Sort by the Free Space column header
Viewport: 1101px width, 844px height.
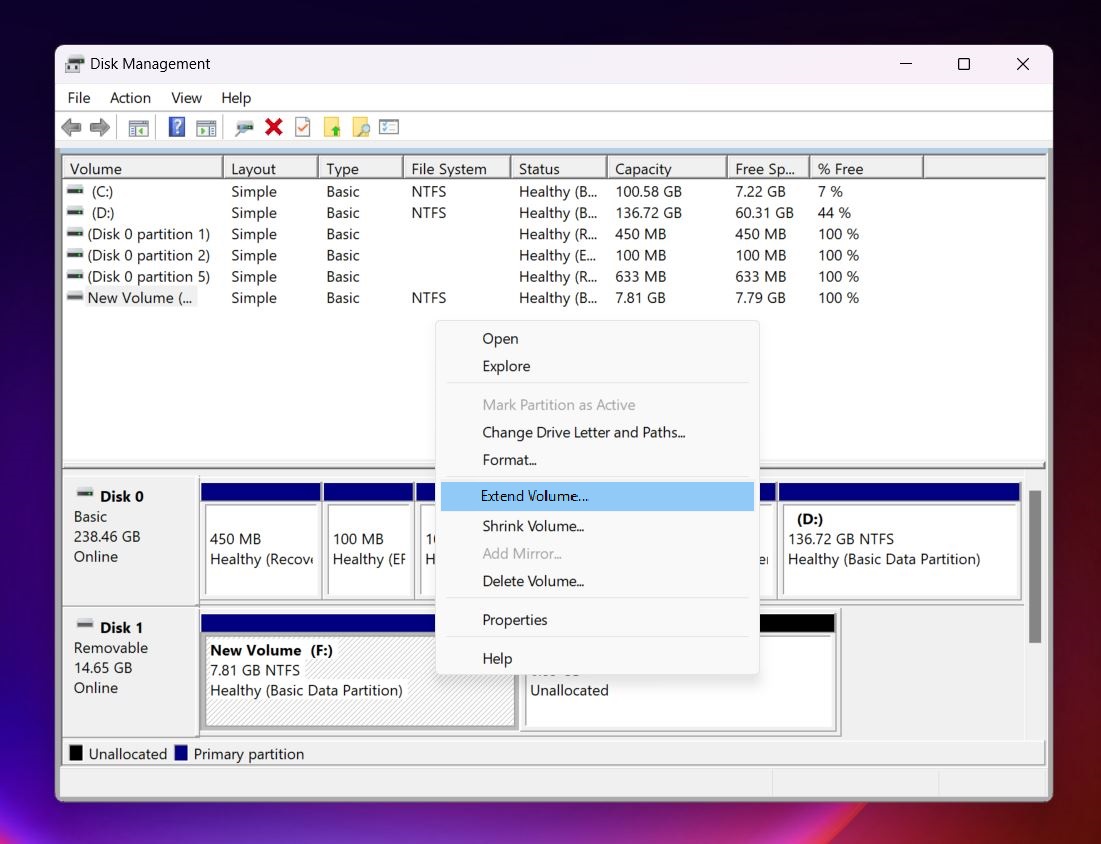(x=768, y=169)
